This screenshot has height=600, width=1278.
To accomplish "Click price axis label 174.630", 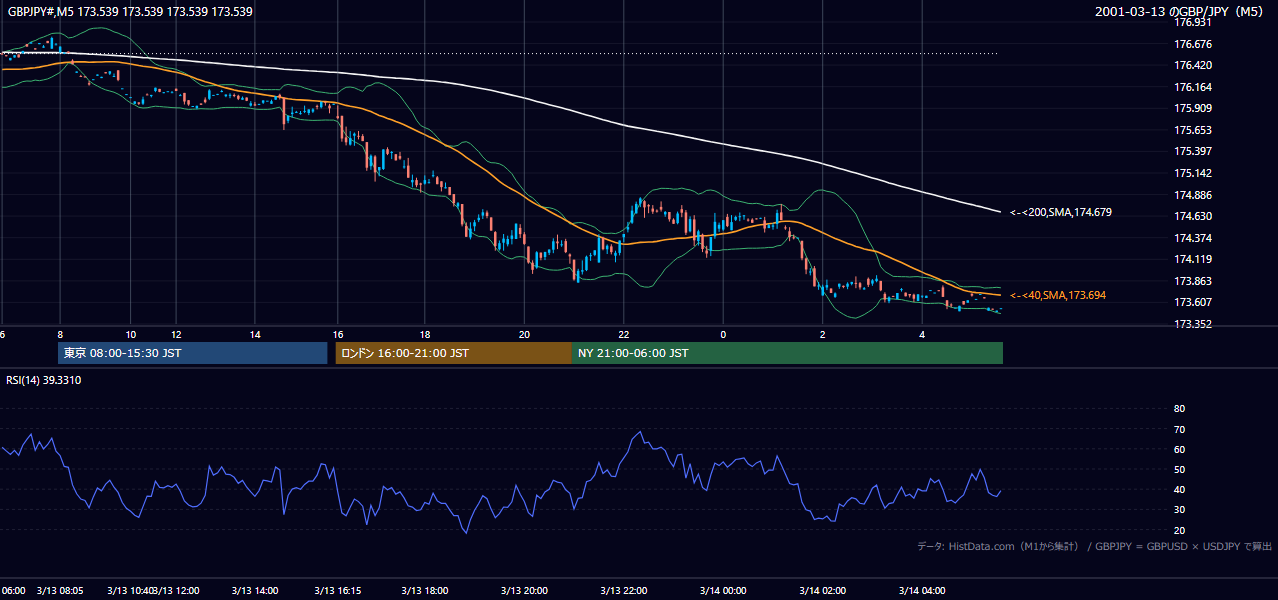I will point(1193,216).
